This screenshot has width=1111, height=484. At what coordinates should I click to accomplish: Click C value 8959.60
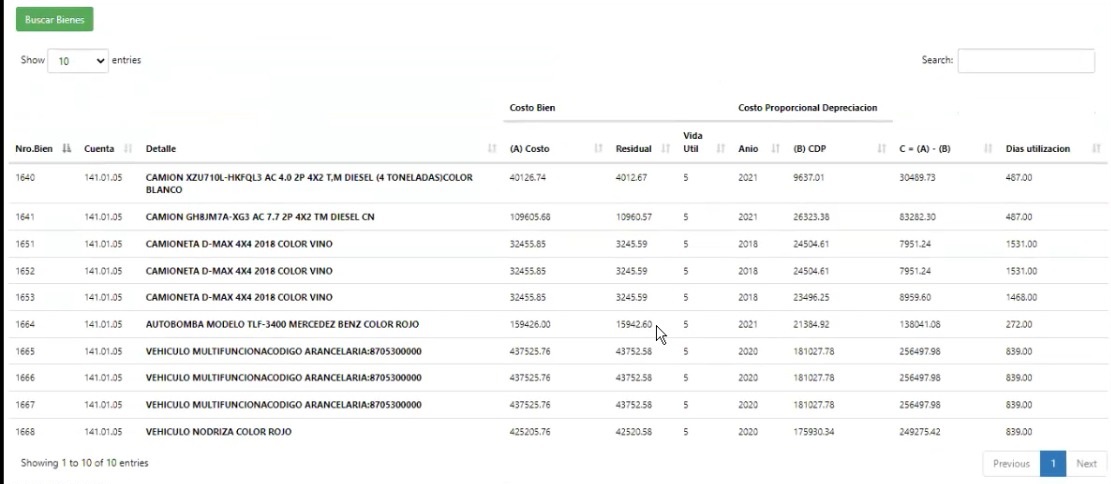pos(915,297)
